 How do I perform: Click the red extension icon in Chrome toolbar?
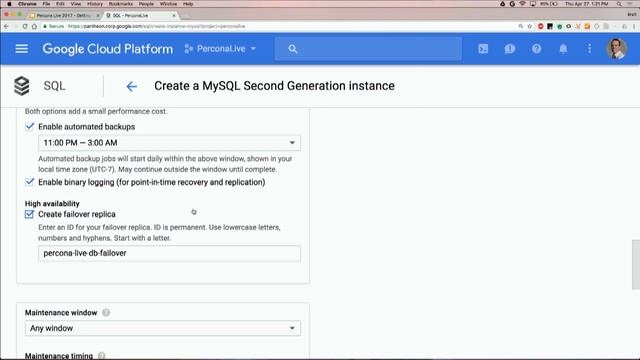point(540,26)
